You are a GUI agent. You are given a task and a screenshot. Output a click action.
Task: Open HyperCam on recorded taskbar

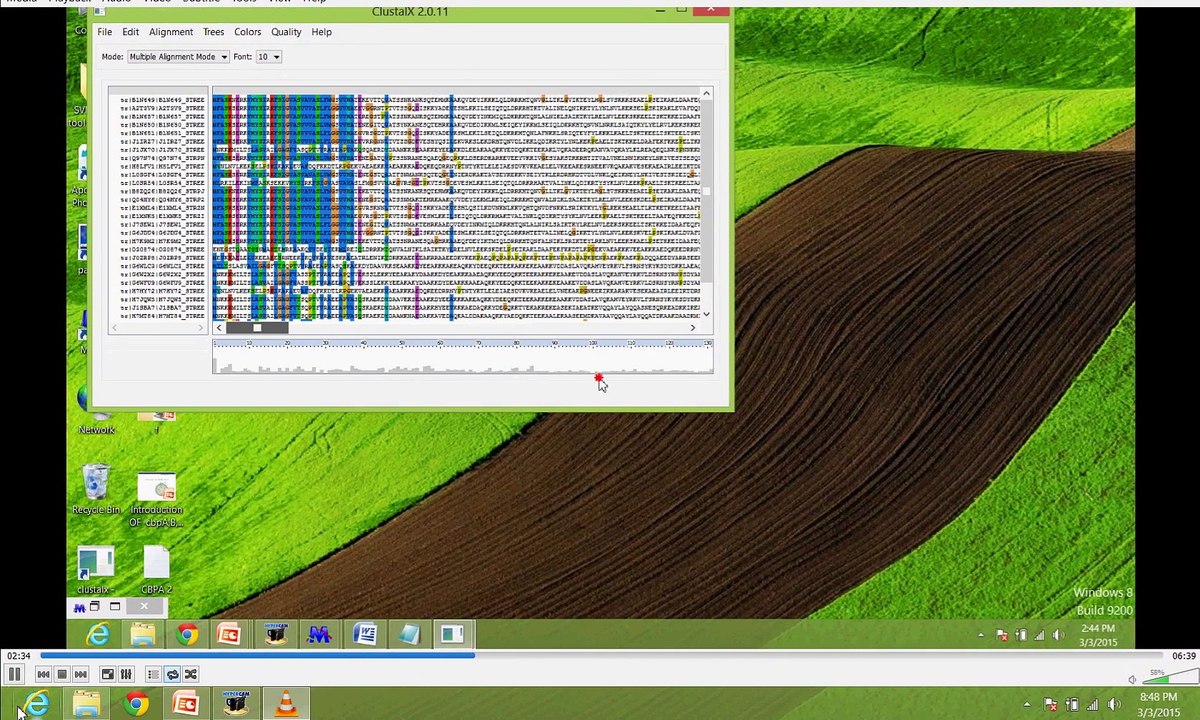[x=275, y=634]
